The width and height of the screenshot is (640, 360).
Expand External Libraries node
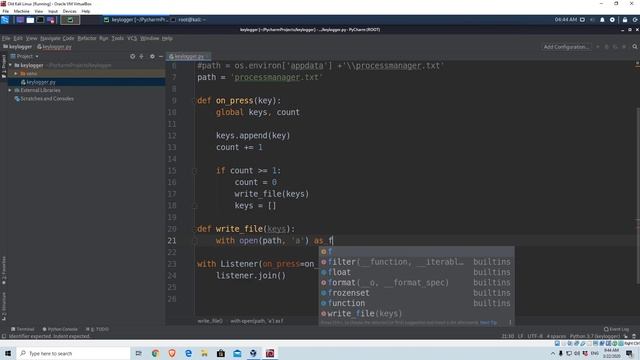click(x=10, y=90)
